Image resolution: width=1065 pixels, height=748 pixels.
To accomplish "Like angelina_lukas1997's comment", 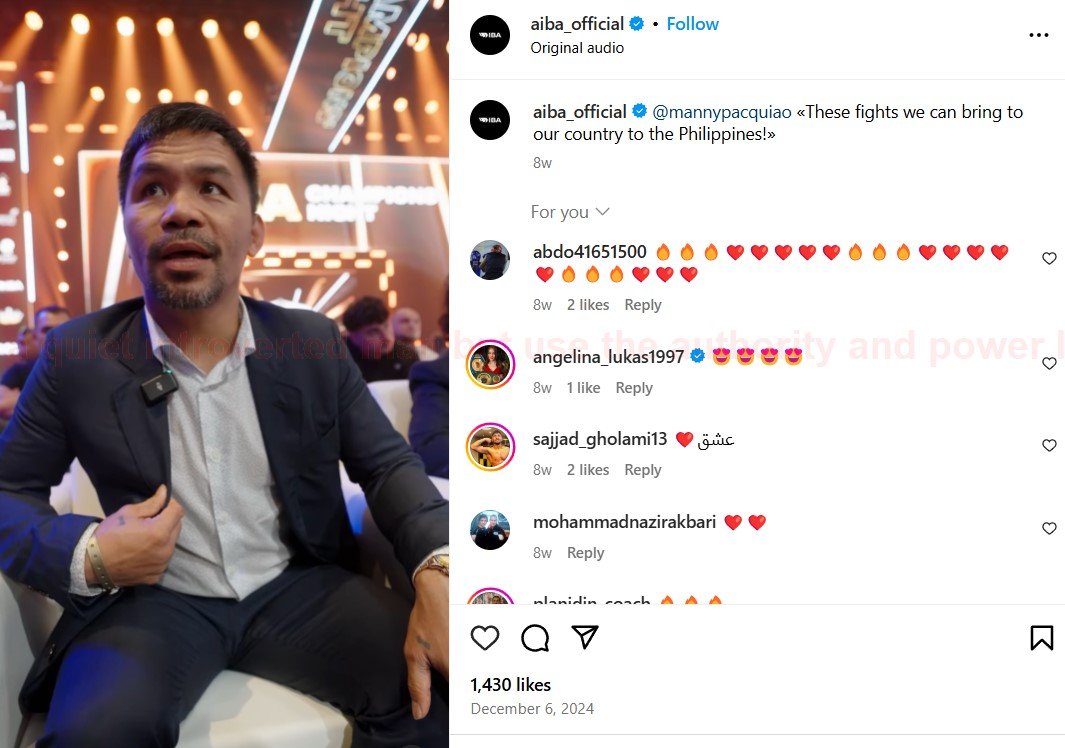I will point(1049,364).
